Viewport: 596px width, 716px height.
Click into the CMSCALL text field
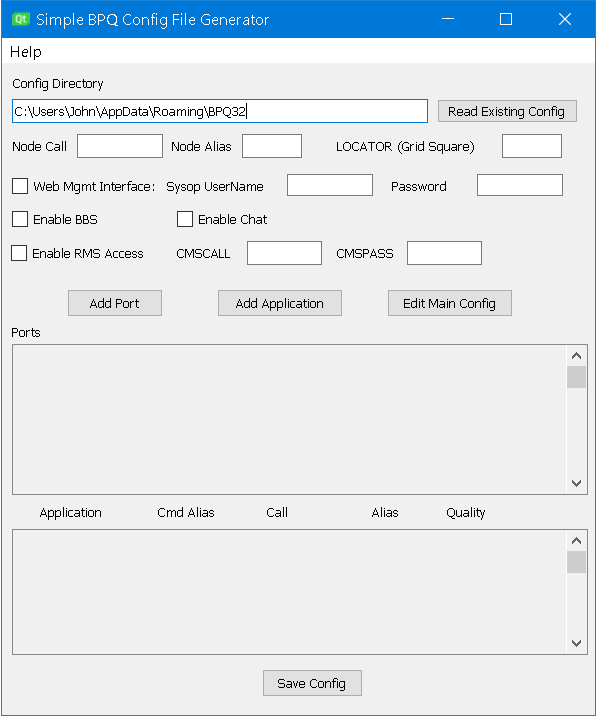tap(284, 253)
